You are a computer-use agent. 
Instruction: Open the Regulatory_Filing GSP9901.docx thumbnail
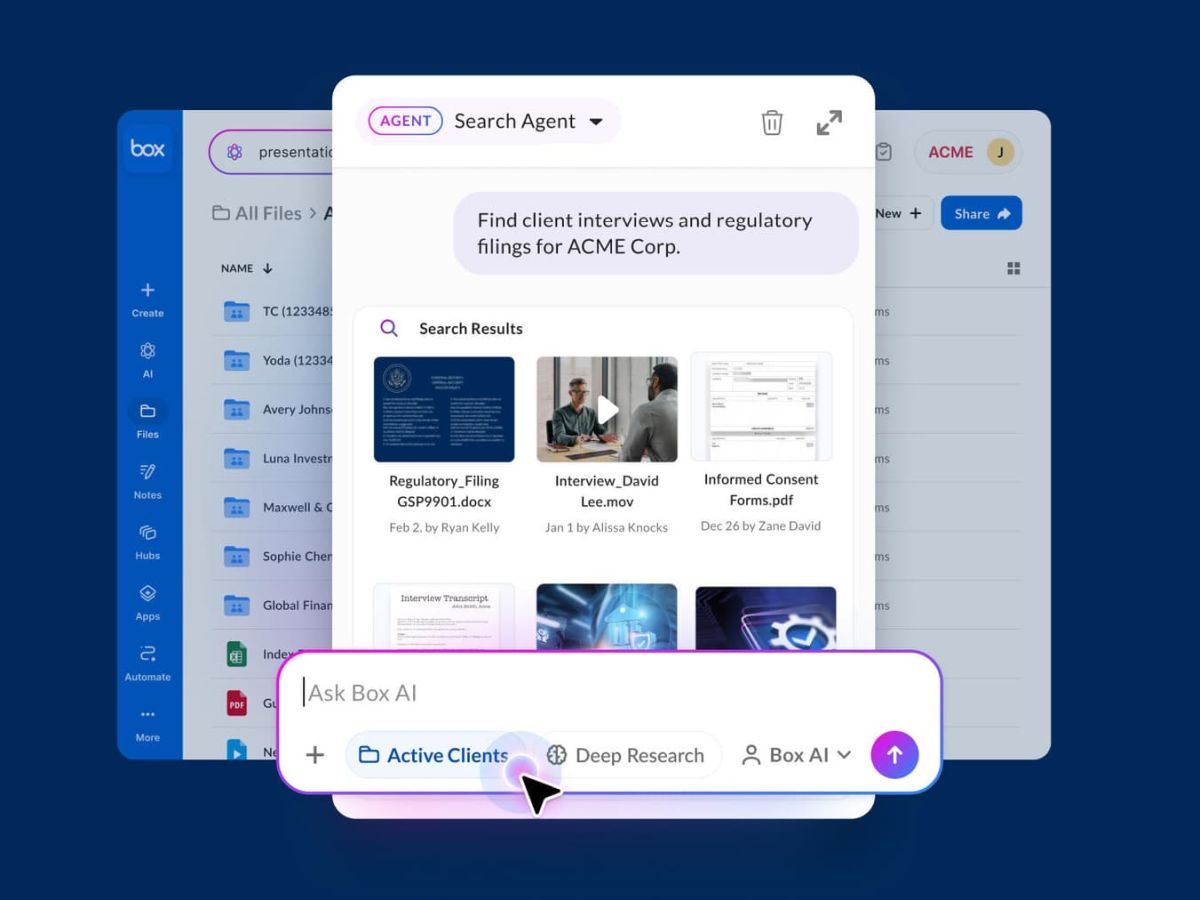click(444, 409)
